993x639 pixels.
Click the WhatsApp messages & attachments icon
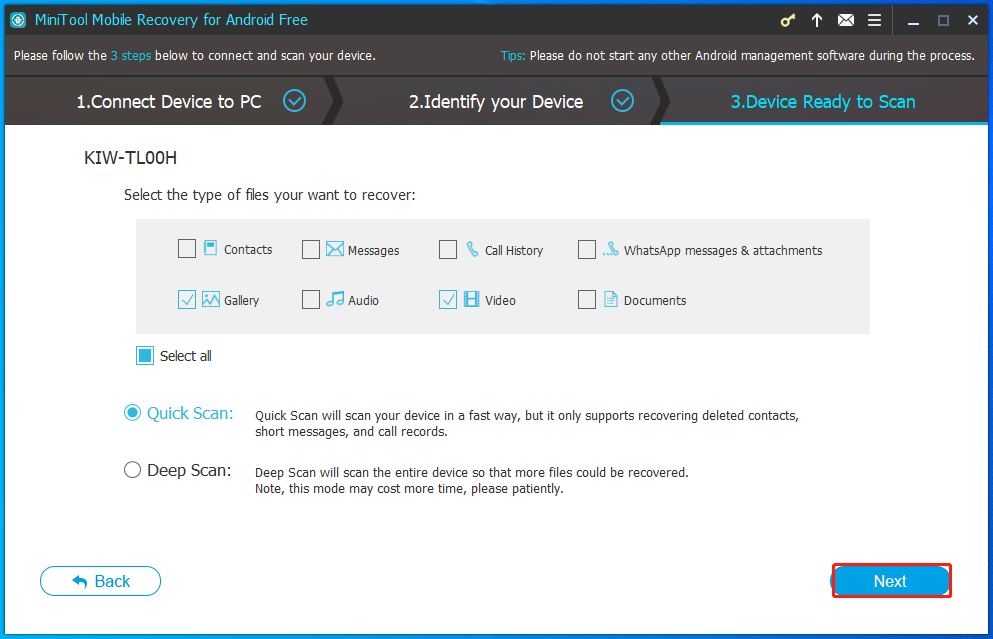pyautogui.click(x=609, y=249)
